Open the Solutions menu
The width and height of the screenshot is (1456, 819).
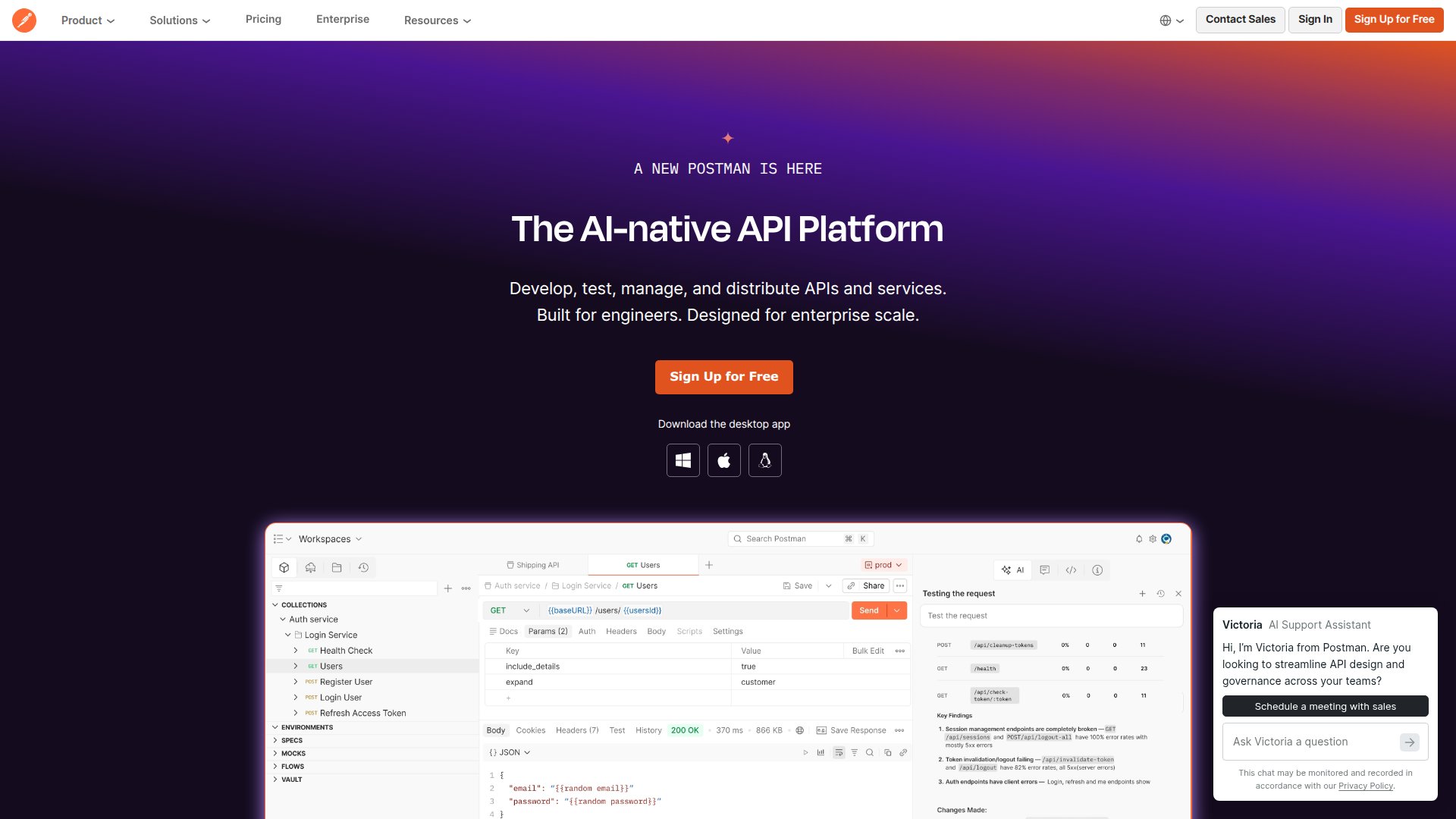180,20
